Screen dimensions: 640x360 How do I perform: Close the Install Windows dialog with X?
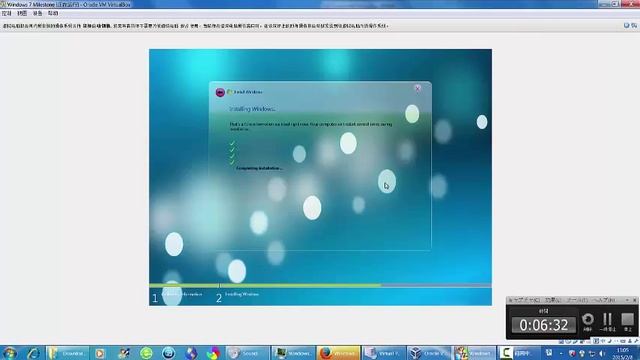click(418, 89)
